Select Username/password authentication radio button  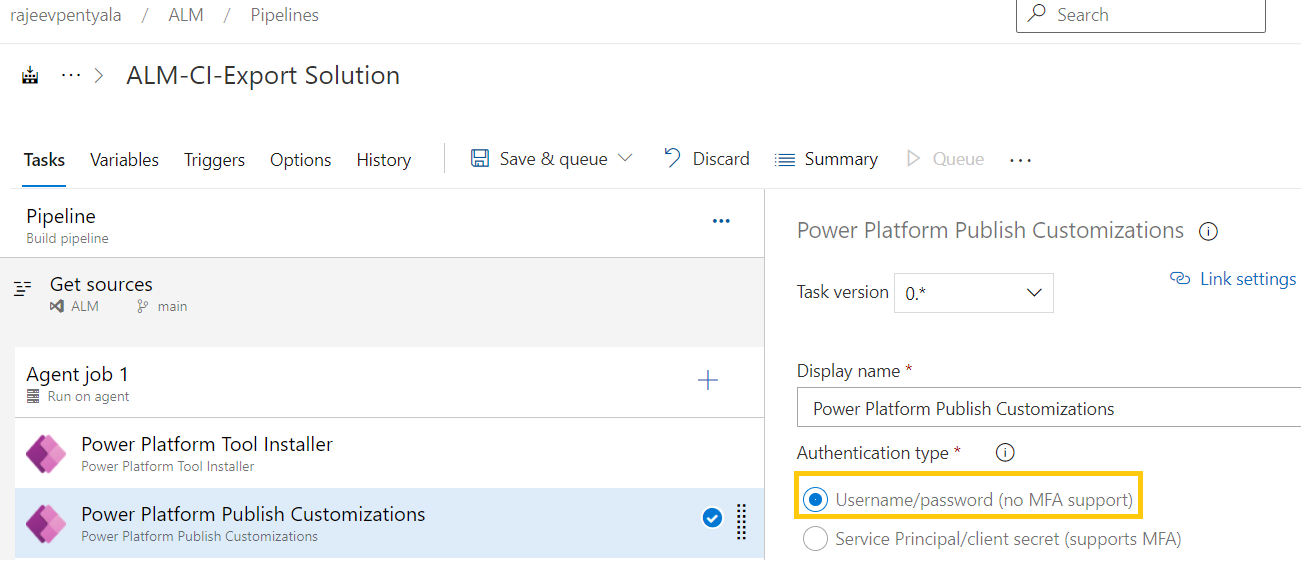point(816,499)
